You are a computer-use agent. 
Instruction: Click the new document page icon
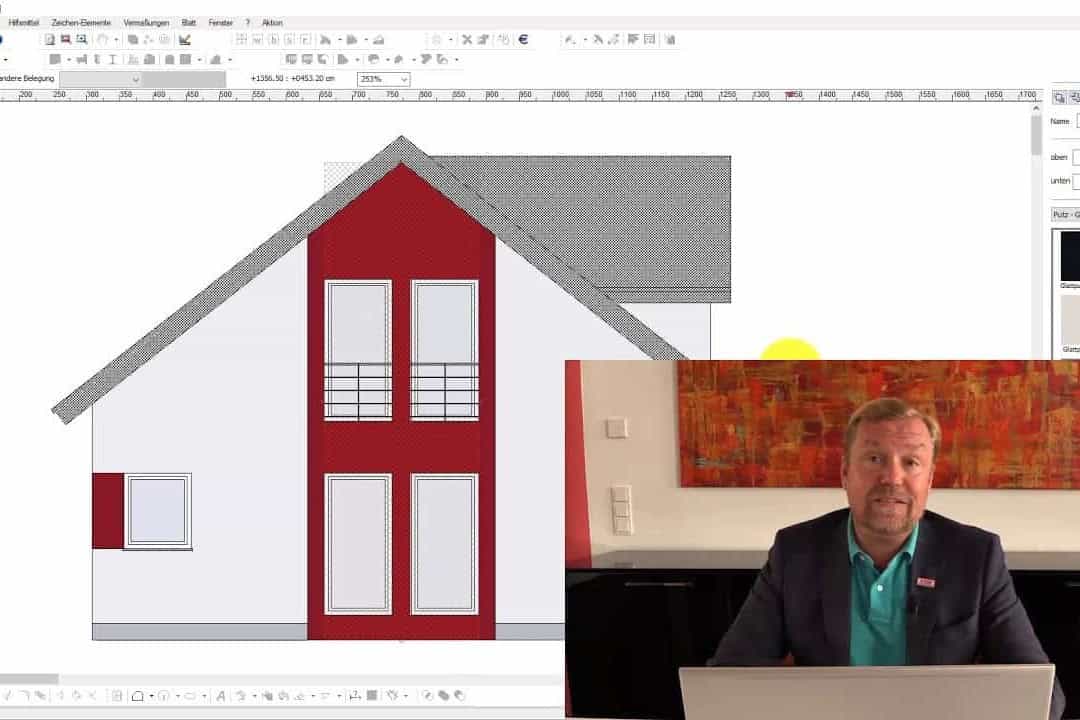coord(49,40)
